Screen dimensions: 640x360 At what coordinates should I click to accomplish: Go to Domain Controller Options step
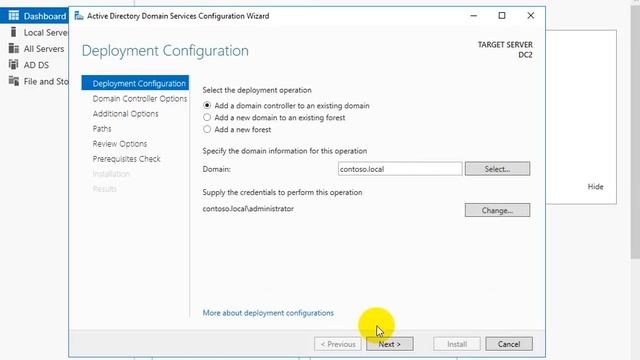pyautogui.click(x=140, y=98)
